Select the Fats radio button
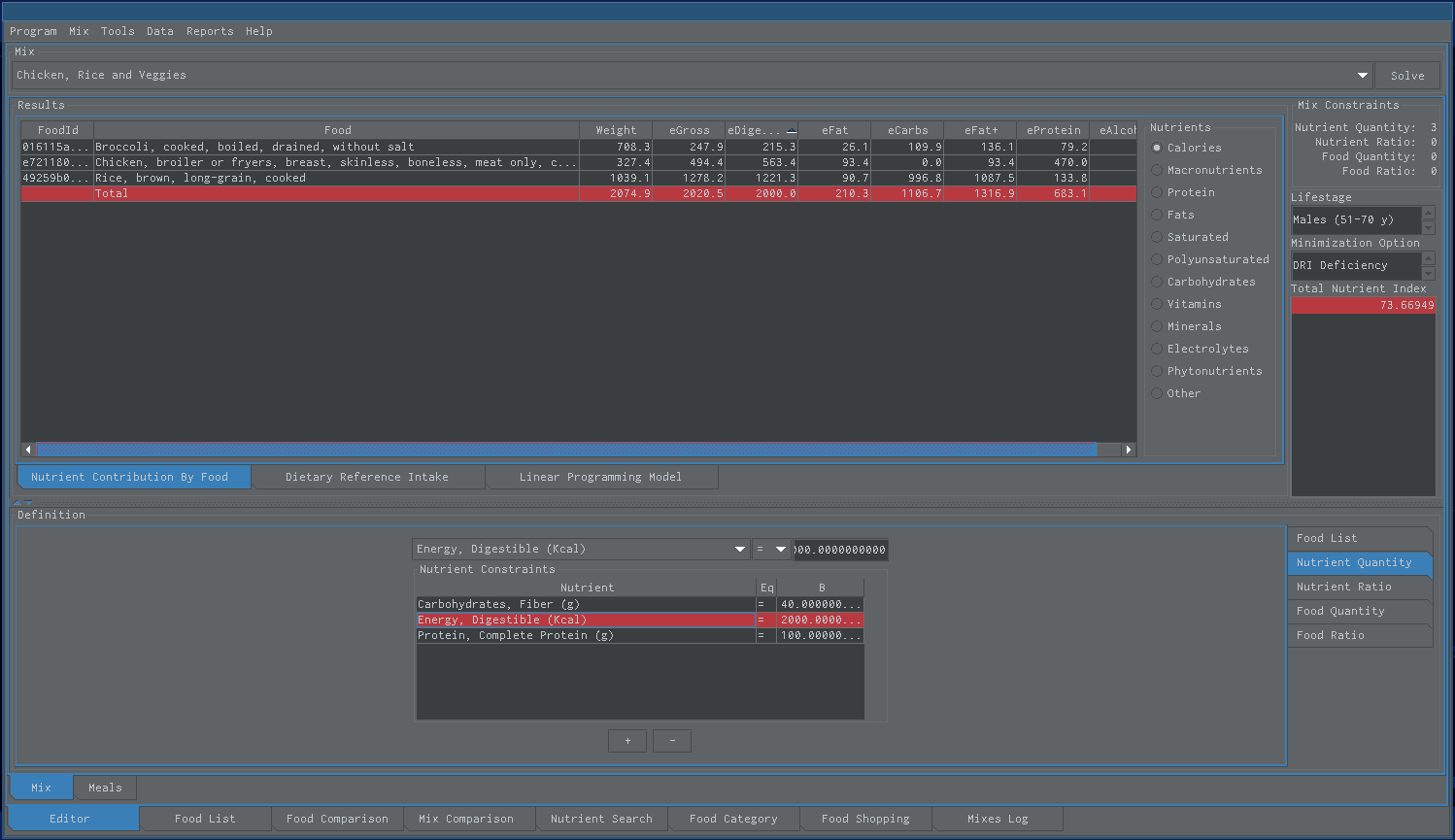This screenshot has height=840, width=1455. tap(1157, 215)
